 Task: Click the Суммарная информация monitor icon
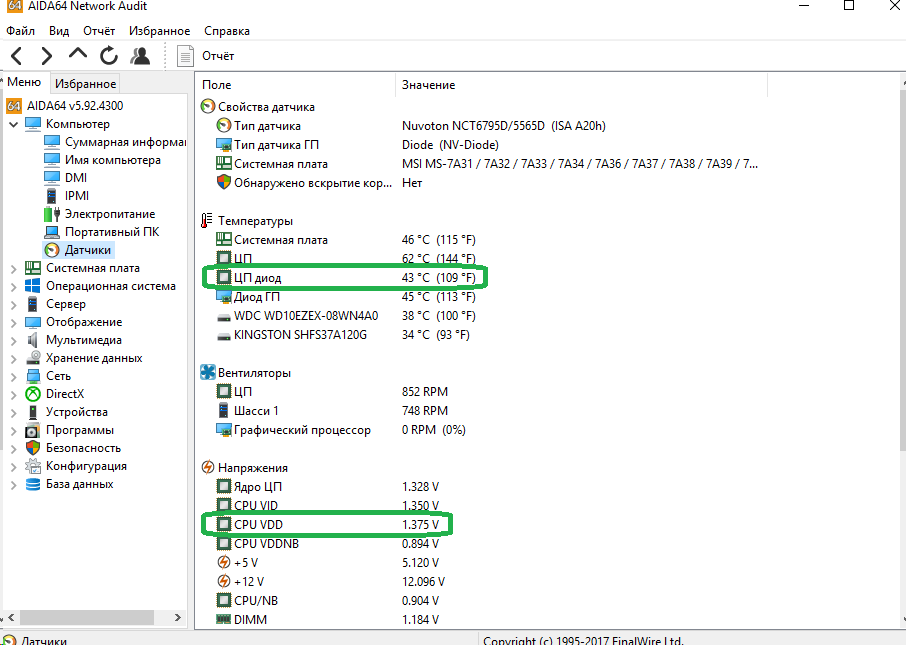pyautogui.click(x=52, y=142)
